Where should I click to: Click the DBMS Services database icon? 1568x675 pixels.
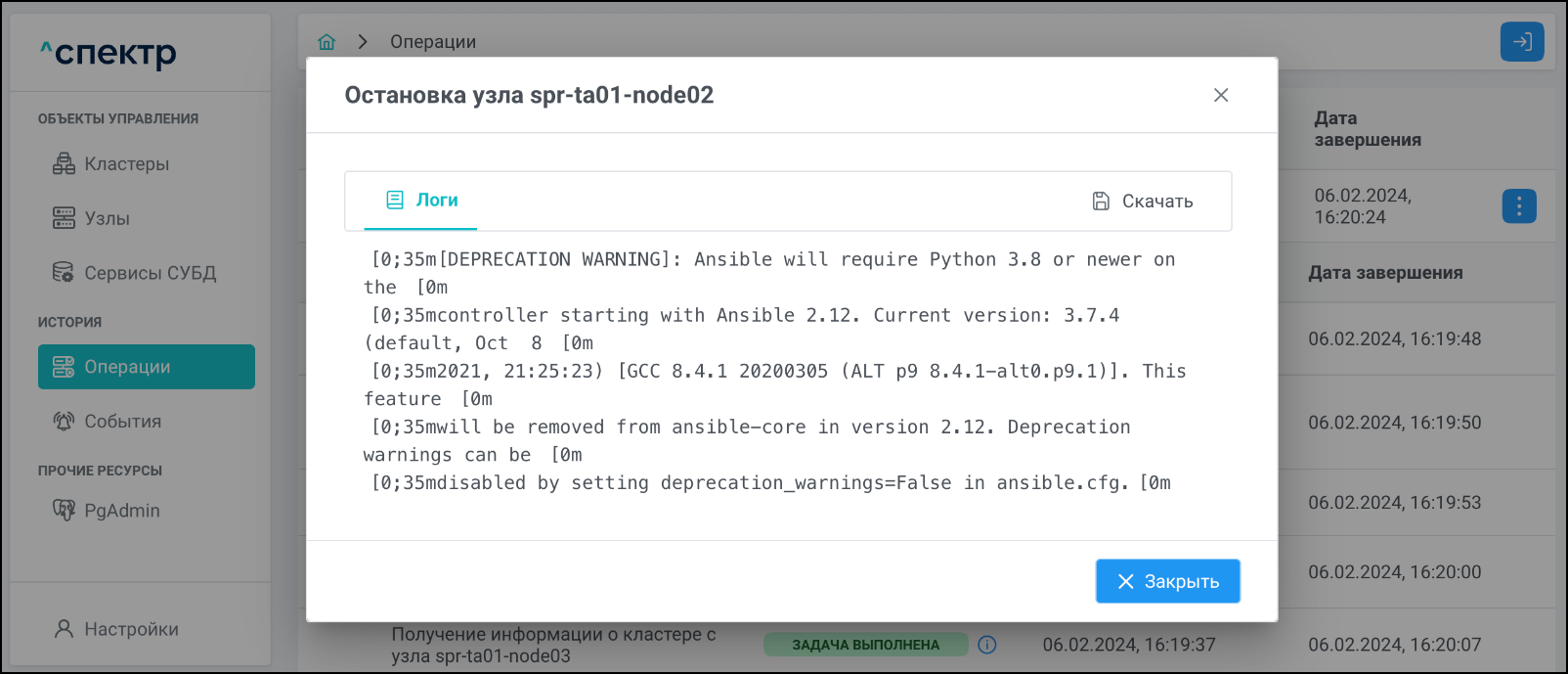[x=64, y=273]
